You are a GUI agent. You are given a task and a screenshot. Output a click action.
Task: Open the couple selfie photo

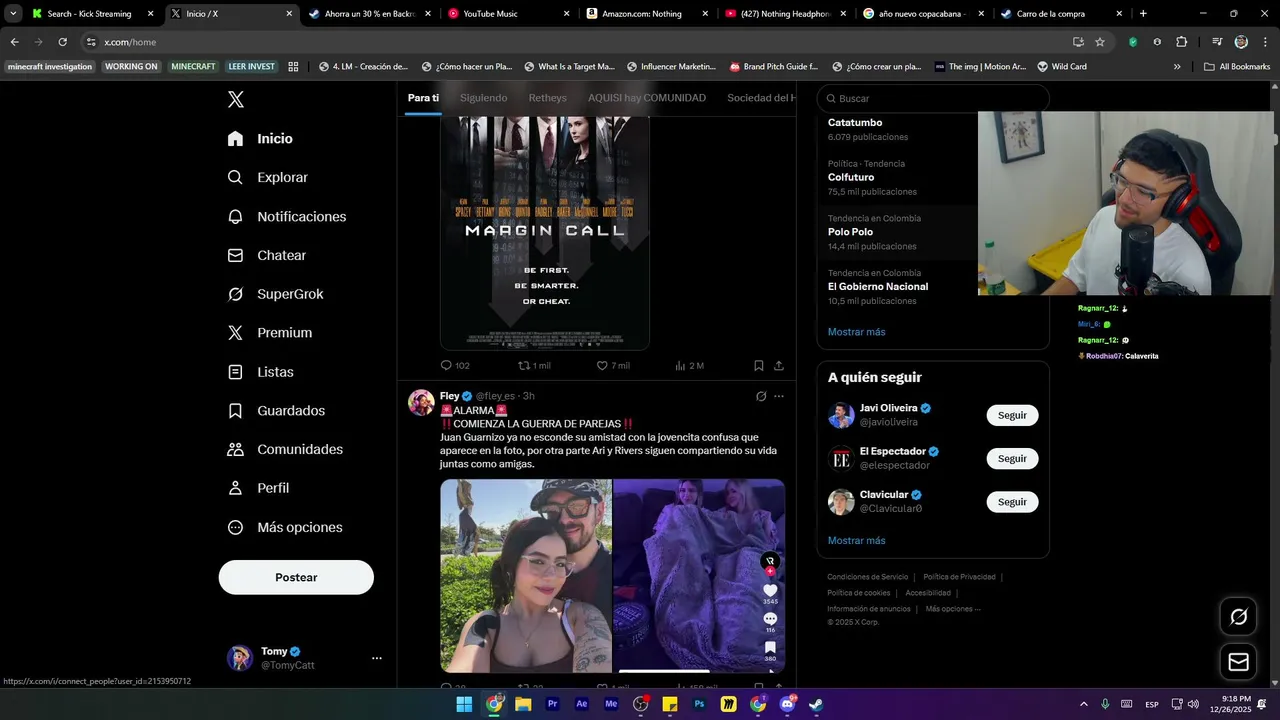[x=526, y=576]
